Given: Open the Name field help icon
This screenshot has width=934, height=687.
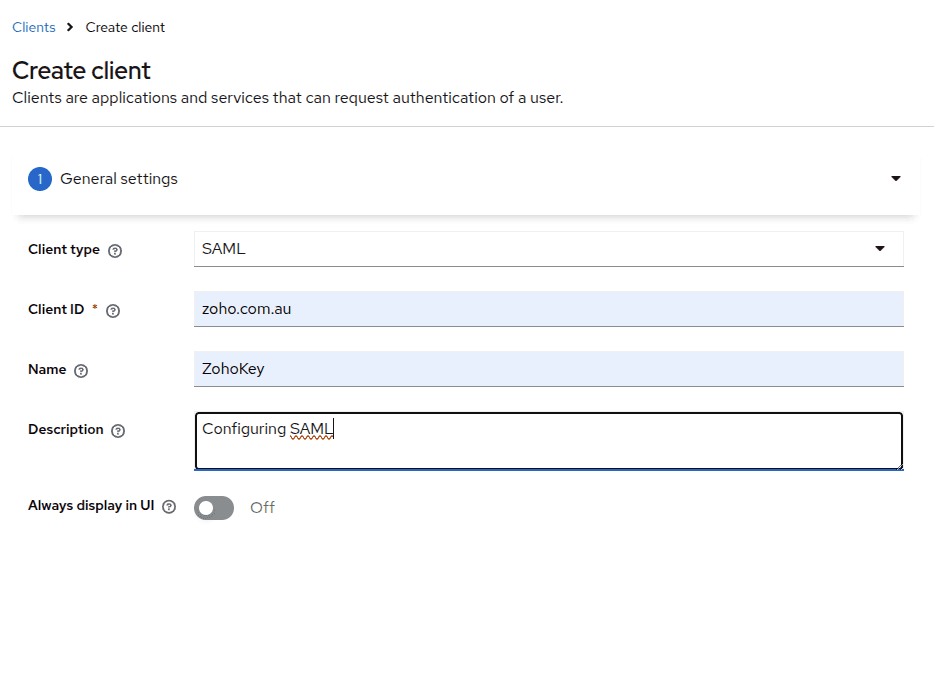Looking at the screenshot, I should [x=81, y=371].
